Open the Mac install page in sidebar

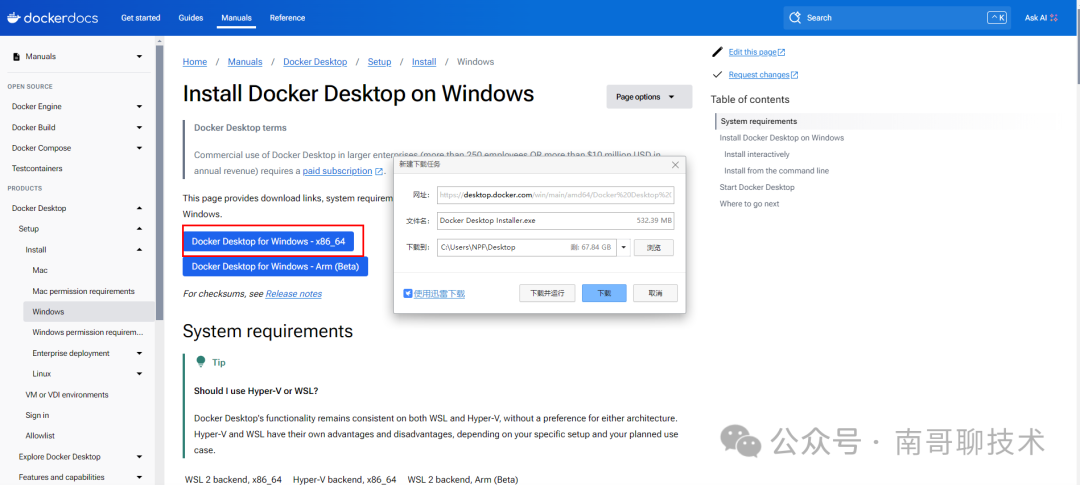(40, 270)
